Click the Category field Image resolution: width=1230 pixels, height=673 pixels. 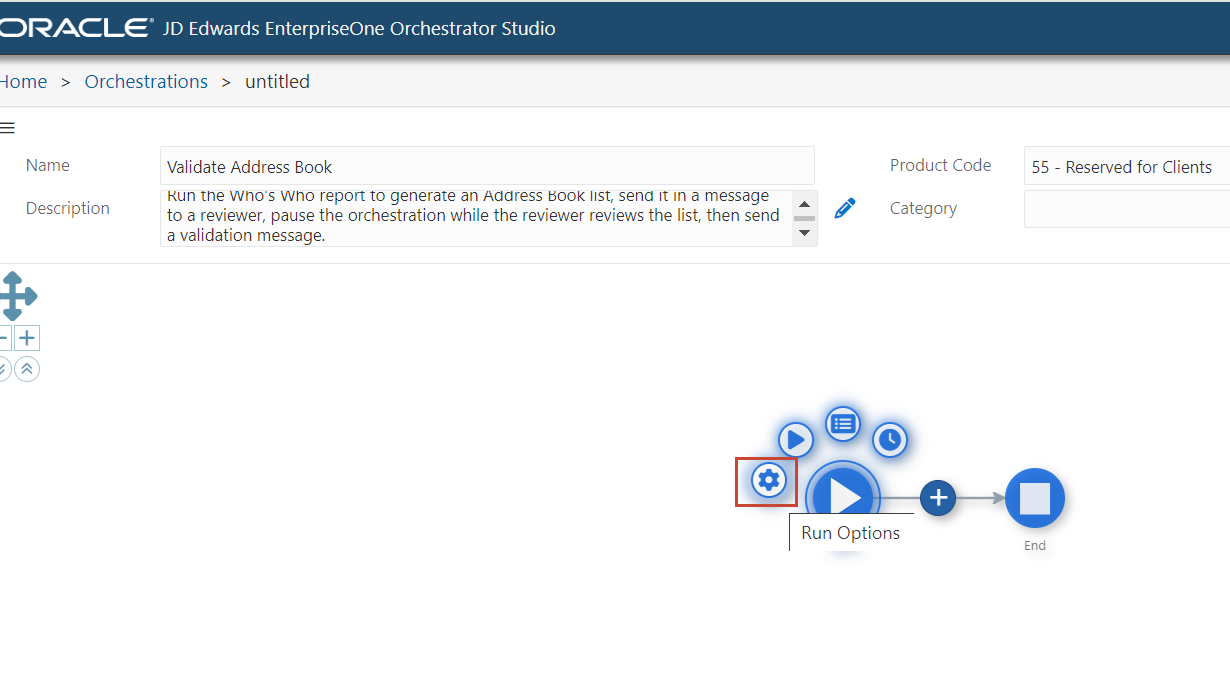point(1127,209)
